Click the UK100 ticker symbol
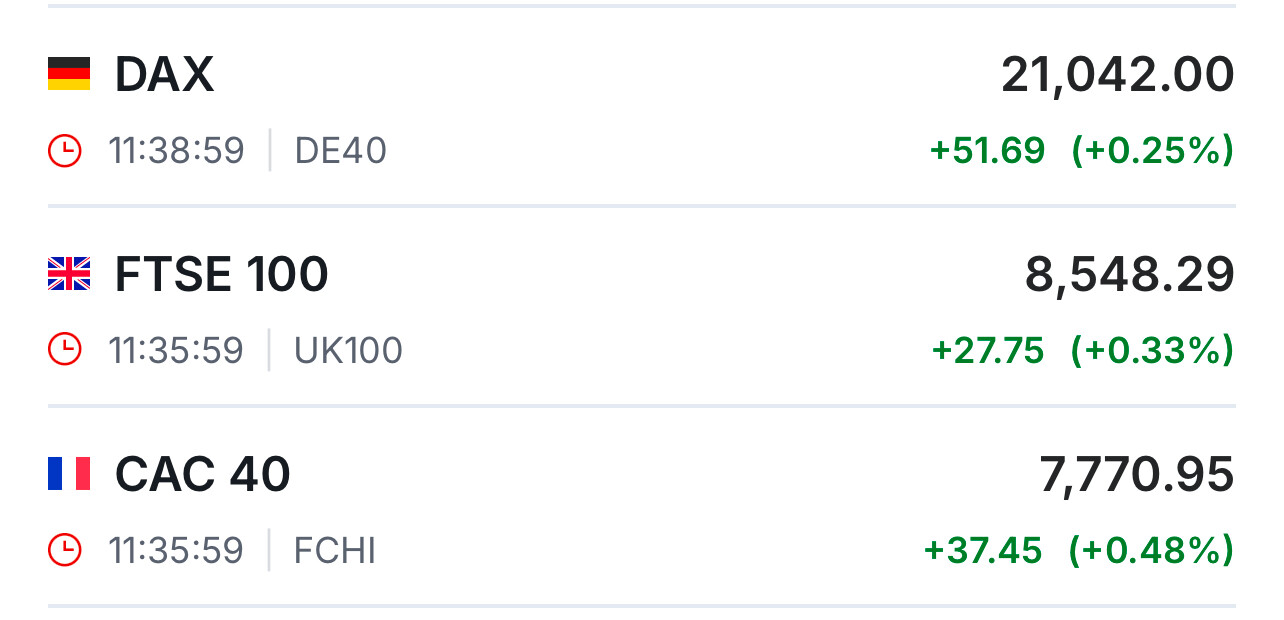Image resolution: width=1284 pixels, height=620 pixels. point(348,351)
